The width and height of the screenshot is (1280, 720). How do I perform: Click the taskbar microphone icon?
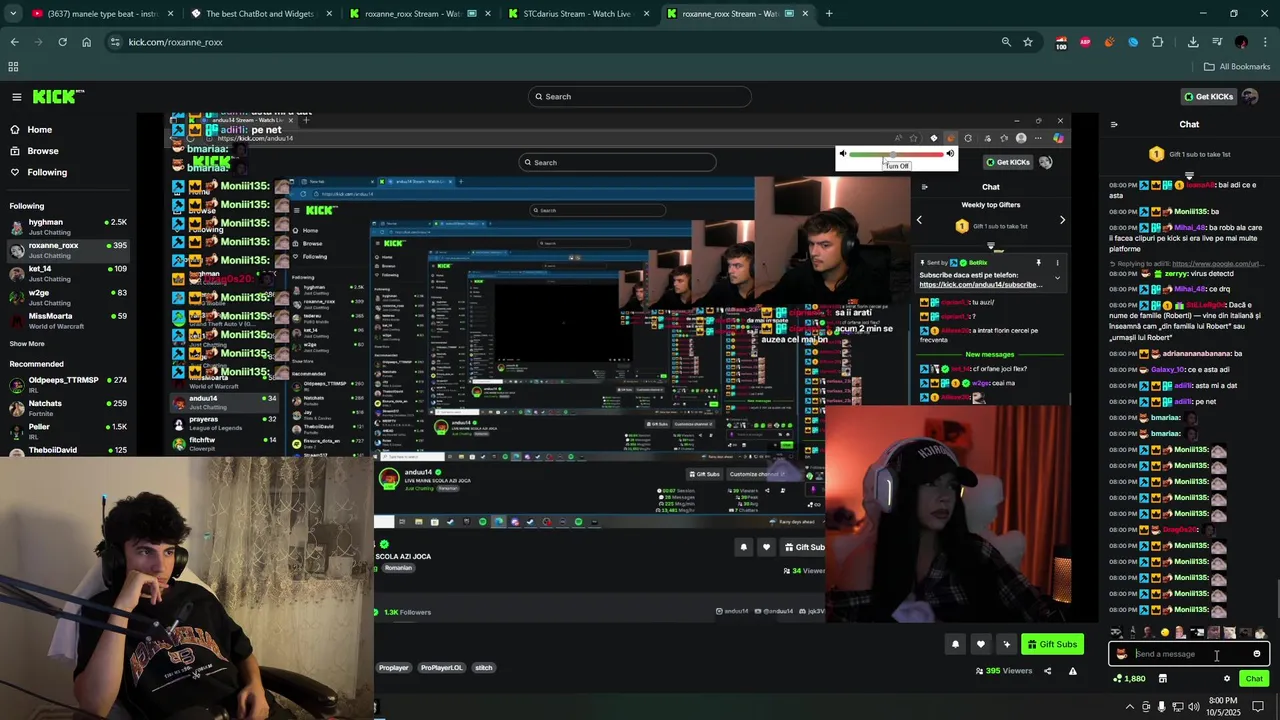pos(1161,707)
